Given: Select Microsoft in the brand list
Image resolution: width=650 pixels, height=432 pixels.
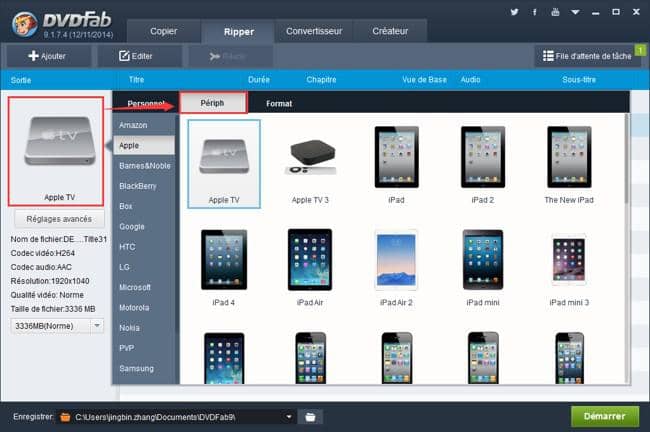Looking at the screenshot, I should point(144,287).
